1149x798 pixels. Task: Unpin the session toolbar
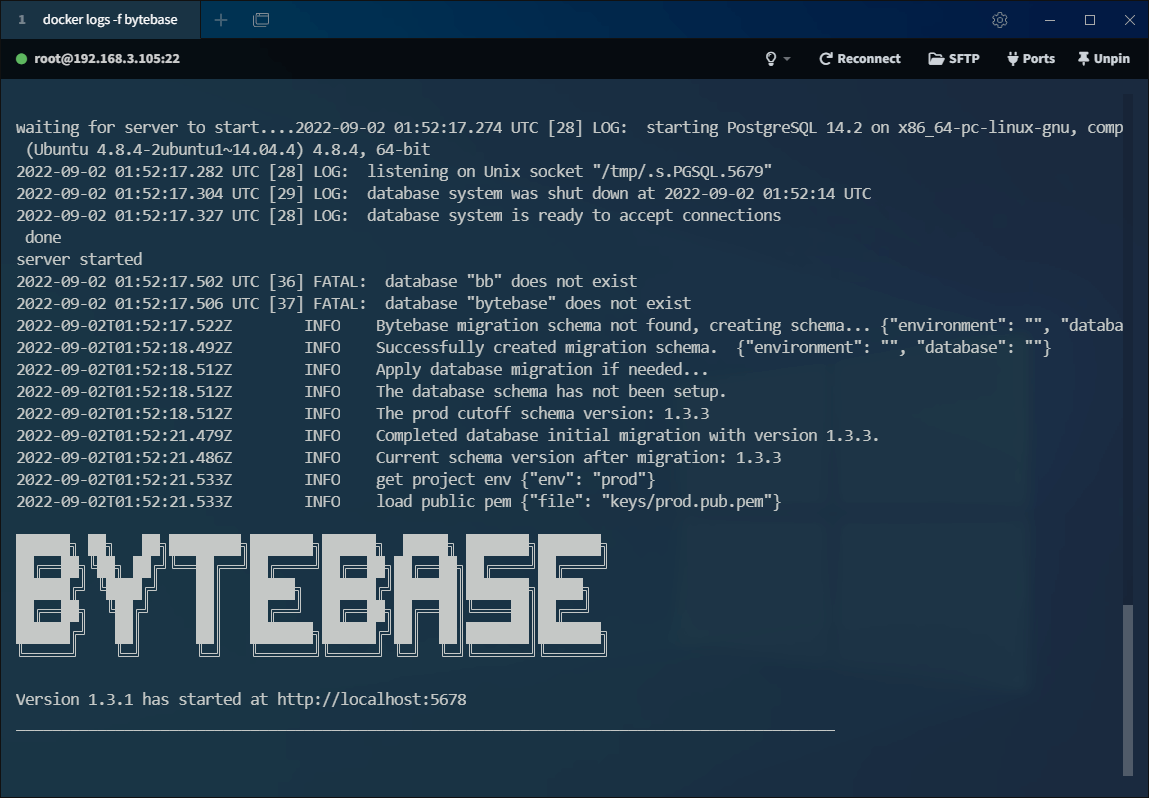(x=1103, y=59)
